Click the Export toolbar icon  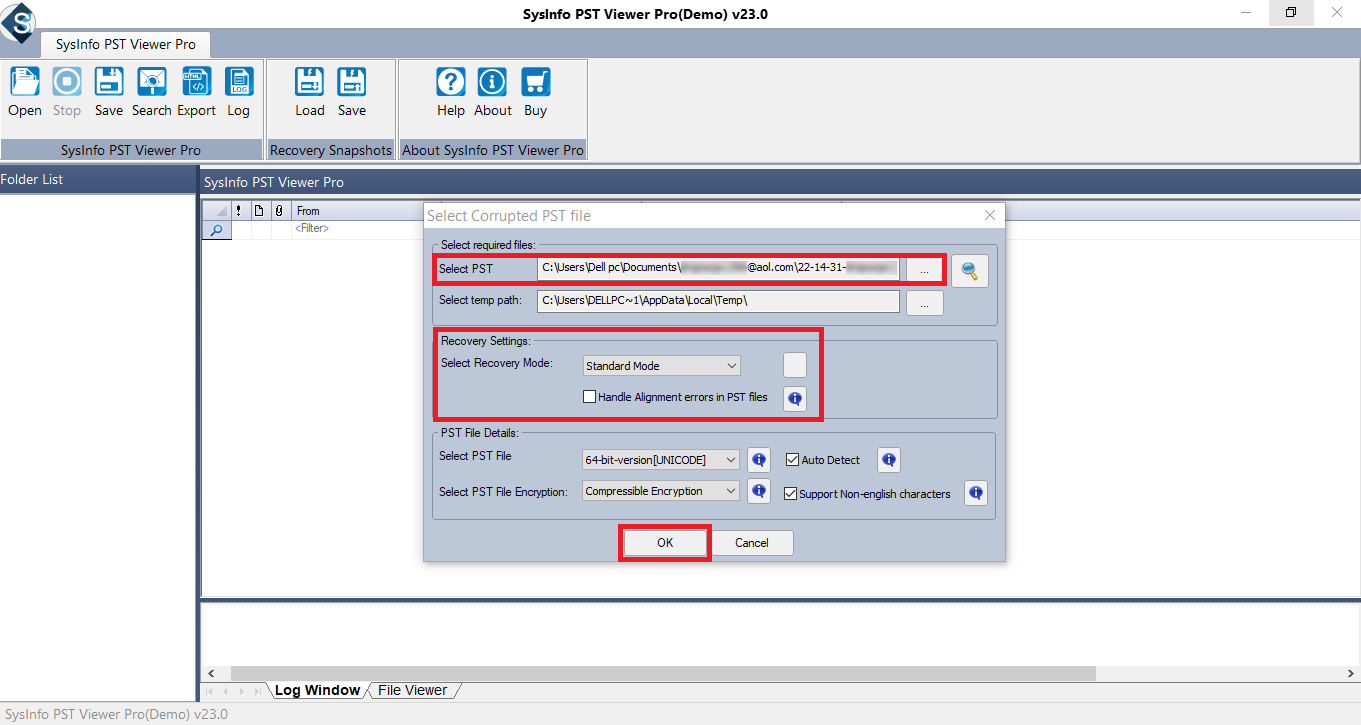point(197,92)
